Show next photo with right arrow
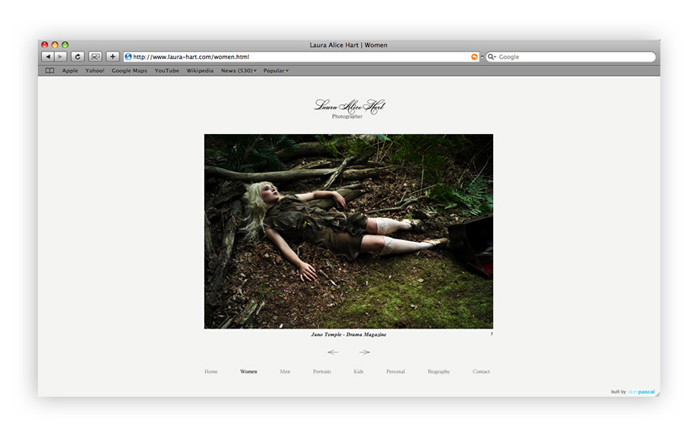 (364, 352)
